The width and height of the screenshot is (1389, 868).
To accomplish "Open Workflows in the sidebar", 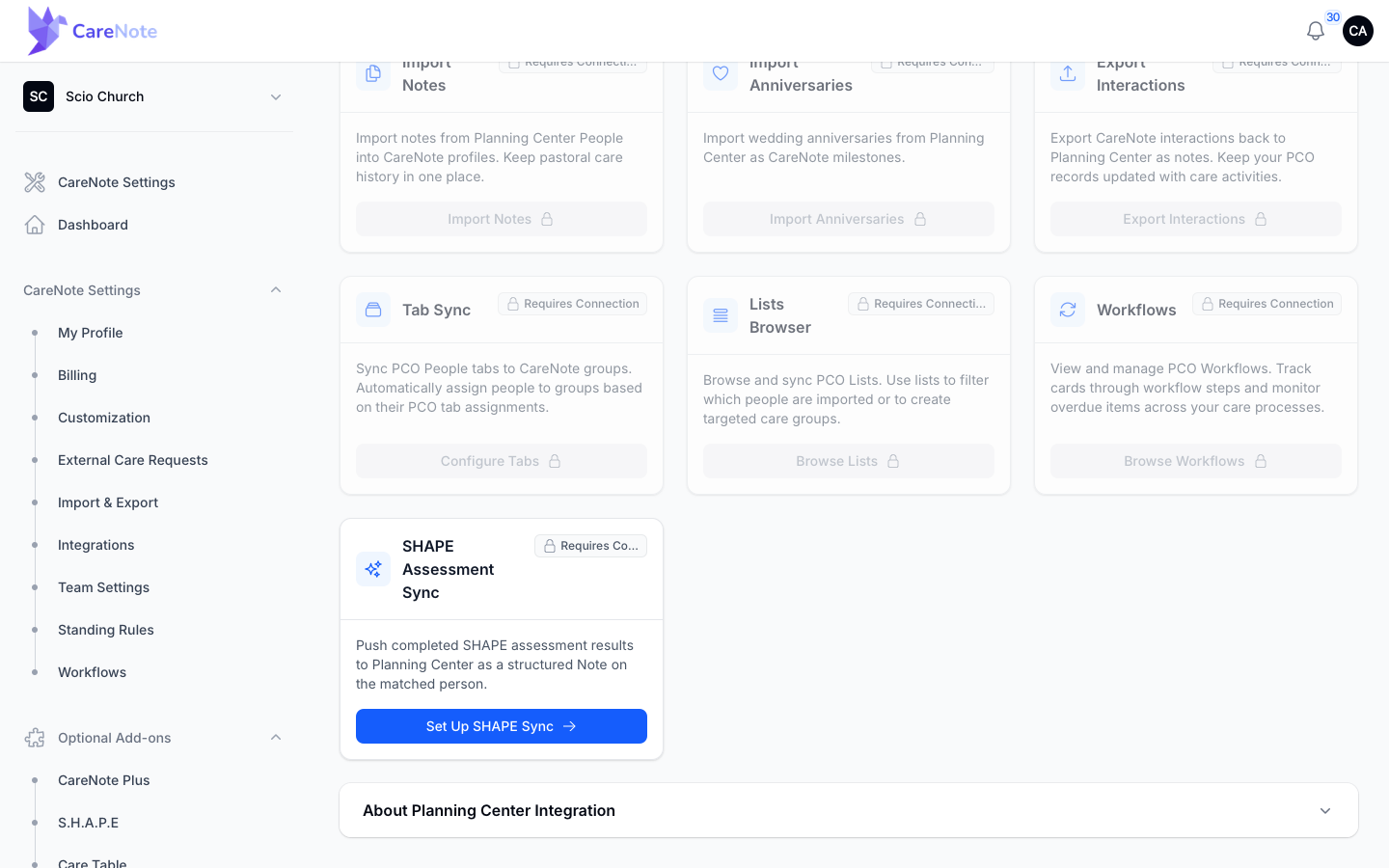I will pyautogui.click(x=93, y=672).
